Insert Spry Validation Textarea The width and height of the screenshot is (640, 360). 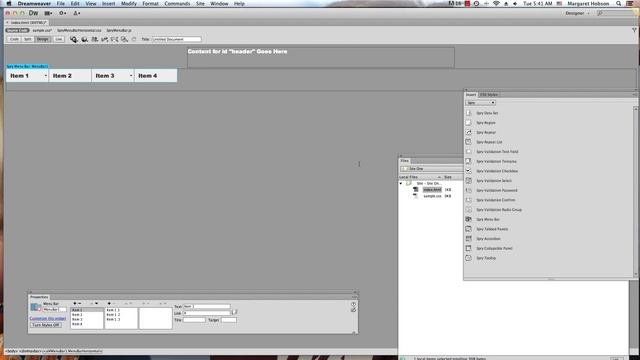[496, 162]
